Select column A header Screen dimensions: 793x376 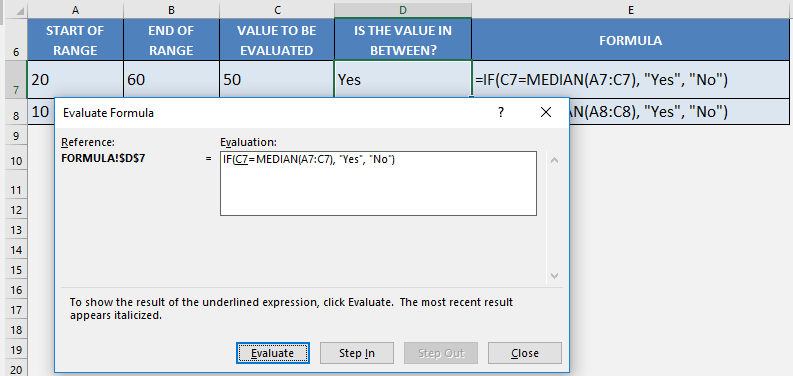[x=75, y=10]
